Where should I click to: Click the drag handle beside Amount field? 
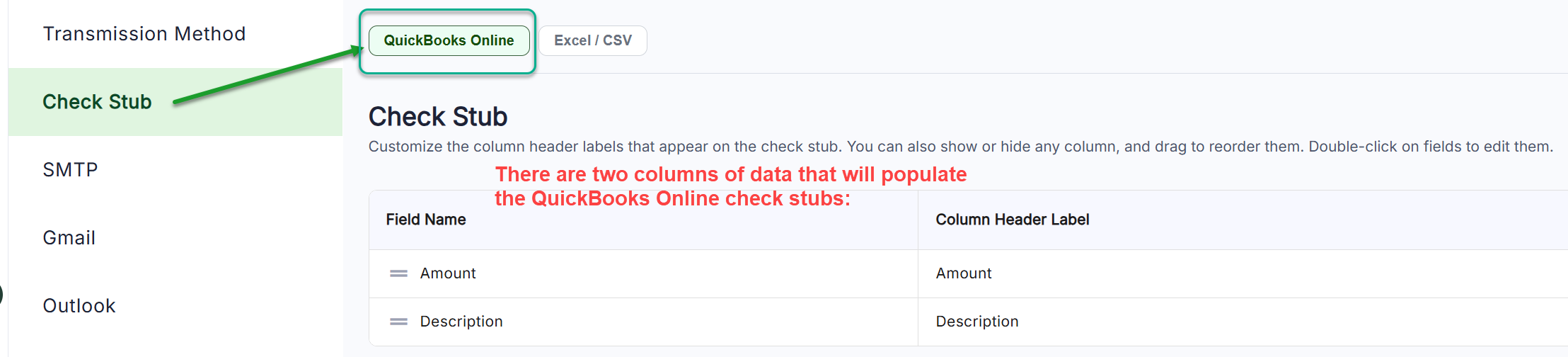click(x=398, y=273)
